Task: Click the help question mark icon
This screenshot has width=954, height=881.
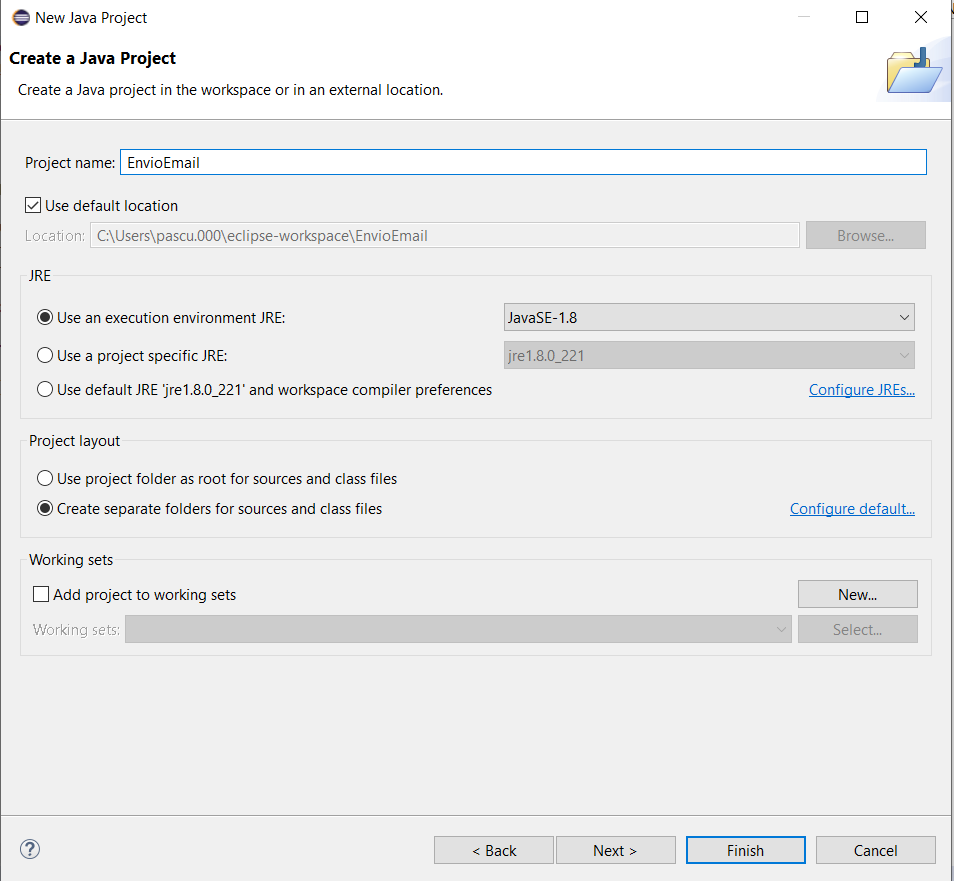Action: 30,849
